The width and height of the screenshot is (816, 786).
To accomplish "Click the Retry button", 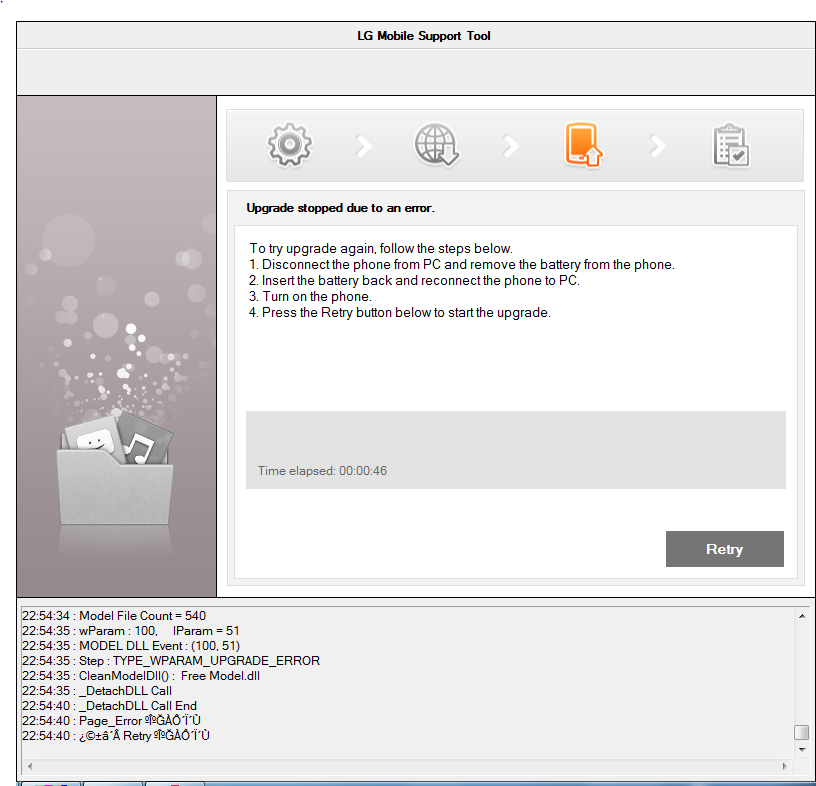I will [x=724, y=549].
